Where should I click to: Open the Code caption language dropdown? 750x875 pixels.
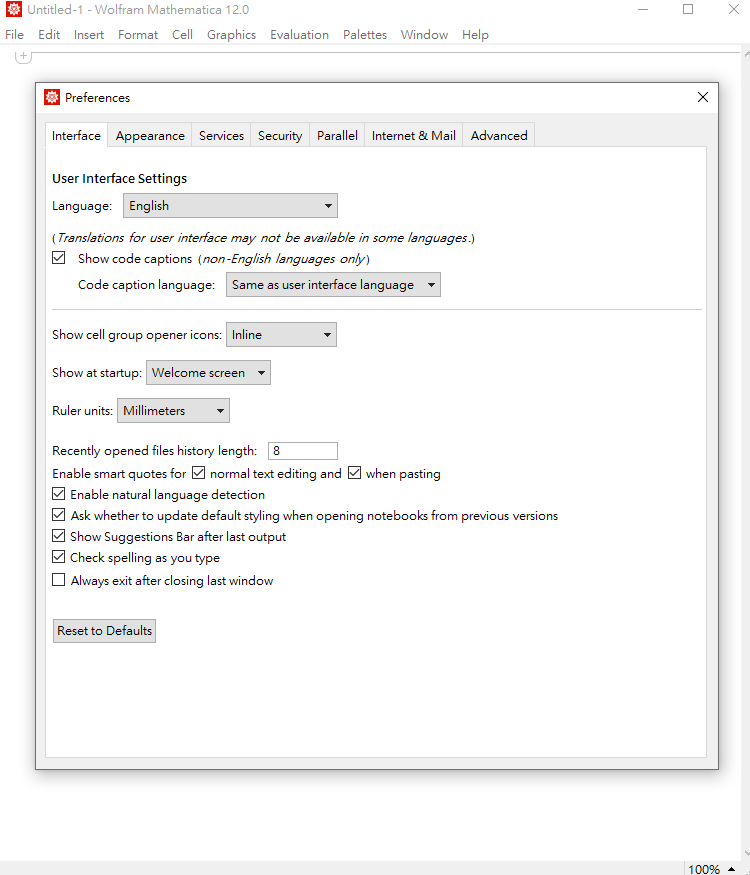(x=333, y=285)
